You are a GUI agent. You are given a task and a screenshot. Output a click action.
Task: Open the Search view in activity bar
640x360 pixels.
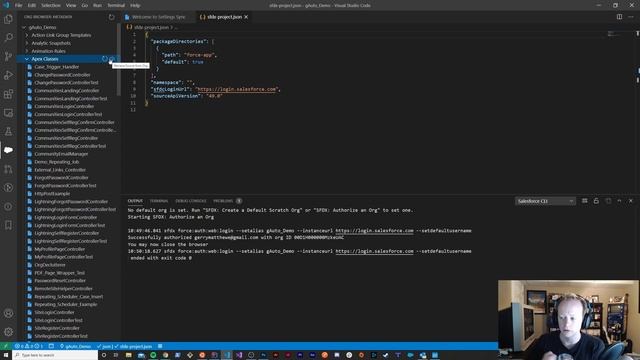[x=8, y=38]
